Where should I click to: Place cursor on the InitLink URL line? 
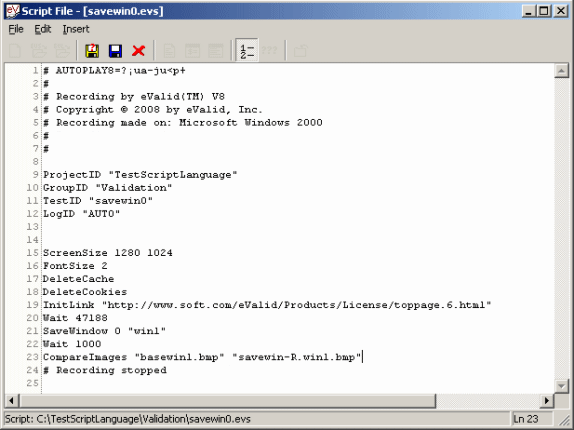267,305
